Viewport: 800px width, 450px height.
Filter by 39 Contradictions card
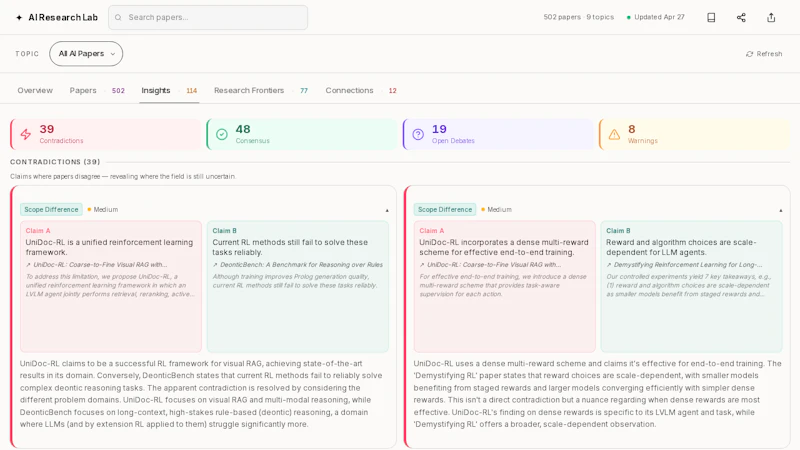coord(106,134)
